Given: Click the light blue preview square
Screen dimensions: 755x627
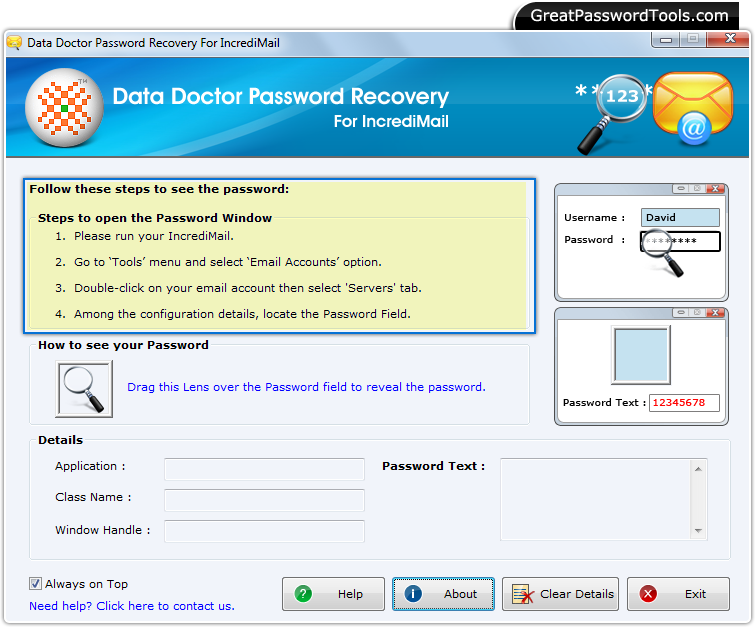Looking at the screenshot, I should [641, 355].
